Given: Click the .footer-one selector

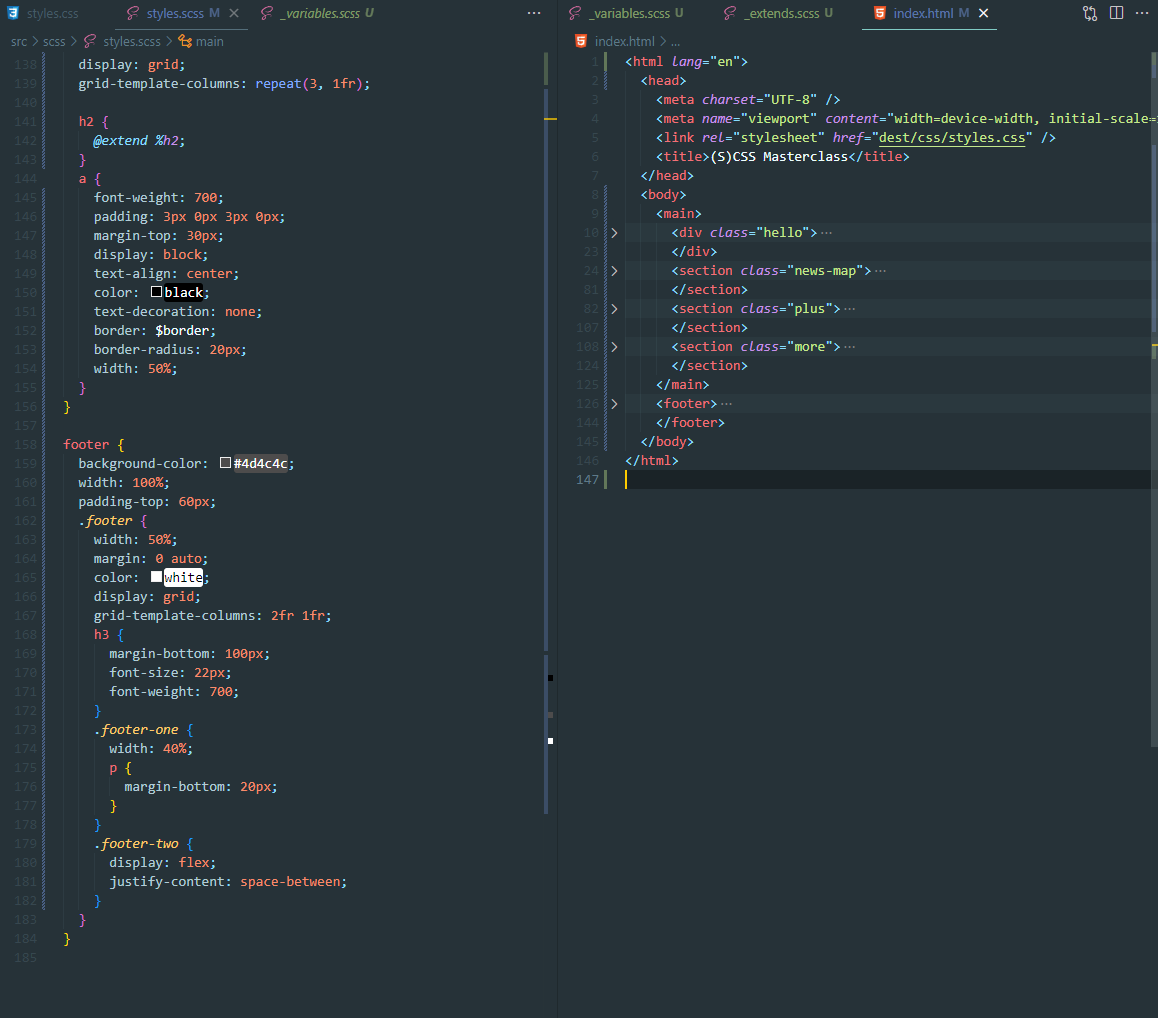Looking at the screenshot, I should pos(136,729).
